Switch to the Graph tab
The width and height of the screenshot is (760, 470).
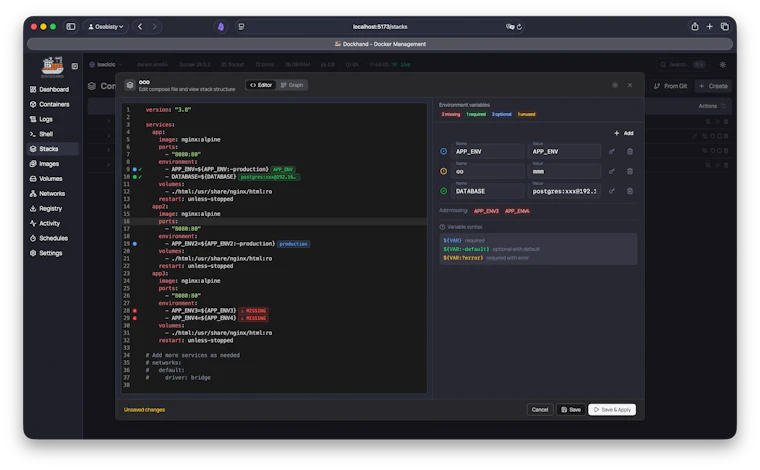pos(292,85)
